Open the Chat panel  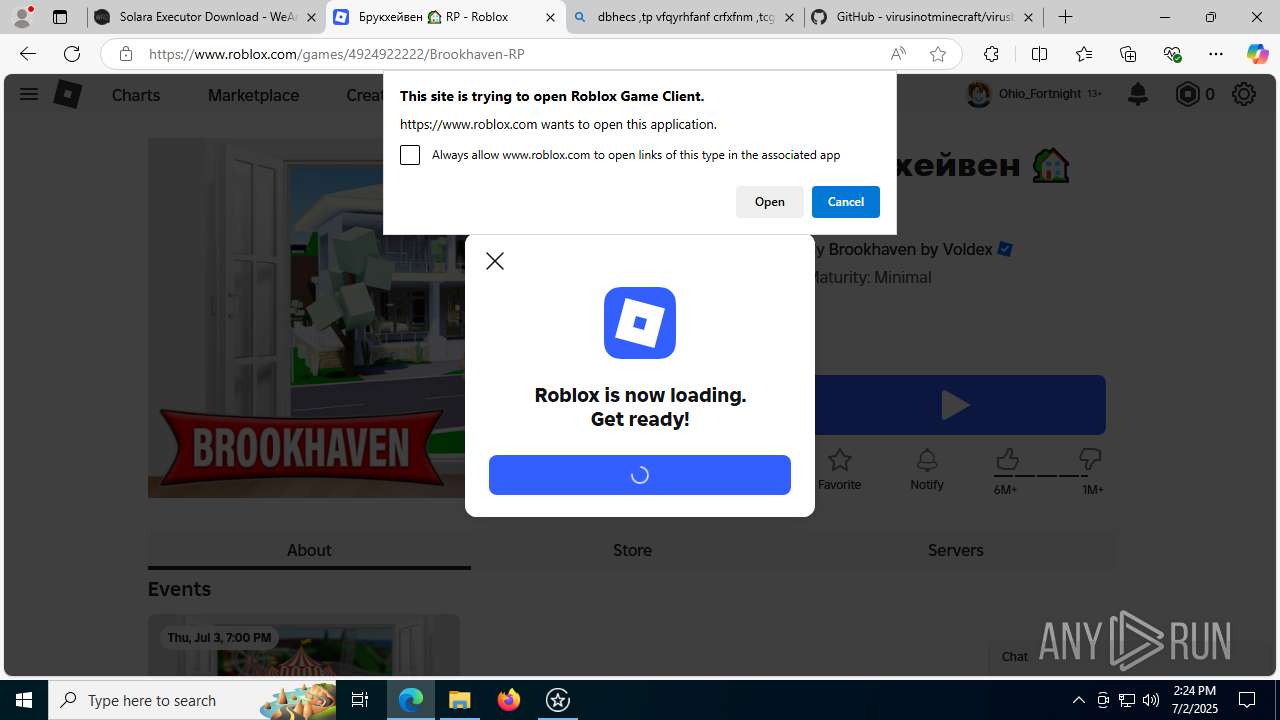(1015, 657)
